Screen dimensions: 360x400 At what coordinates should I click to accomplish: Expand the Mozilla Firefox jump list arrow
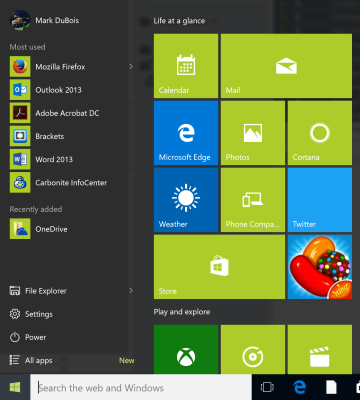[131, 67]
